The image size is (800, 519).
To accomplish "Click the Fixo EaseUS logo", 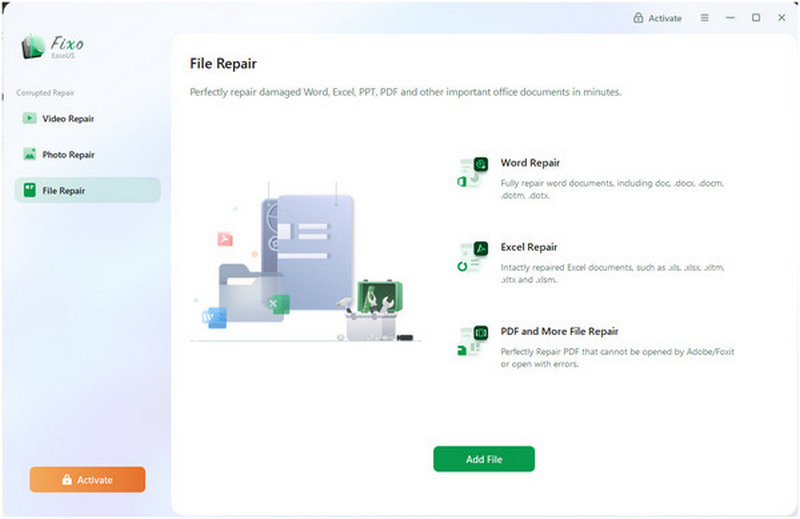I will point(52,47).
